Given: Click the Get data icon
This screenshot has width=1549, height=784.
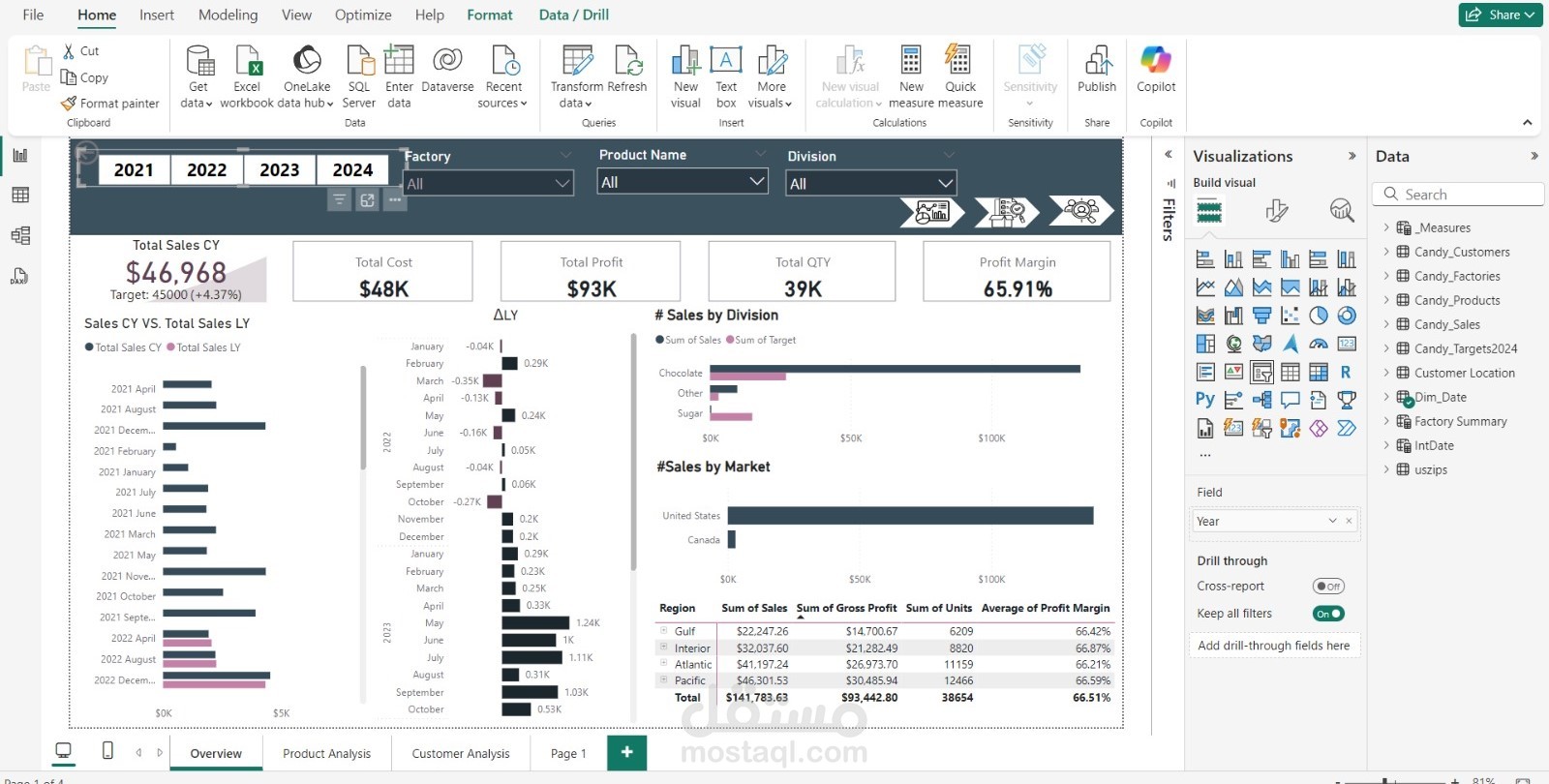Looking at the screenshot, I should 199,61.
